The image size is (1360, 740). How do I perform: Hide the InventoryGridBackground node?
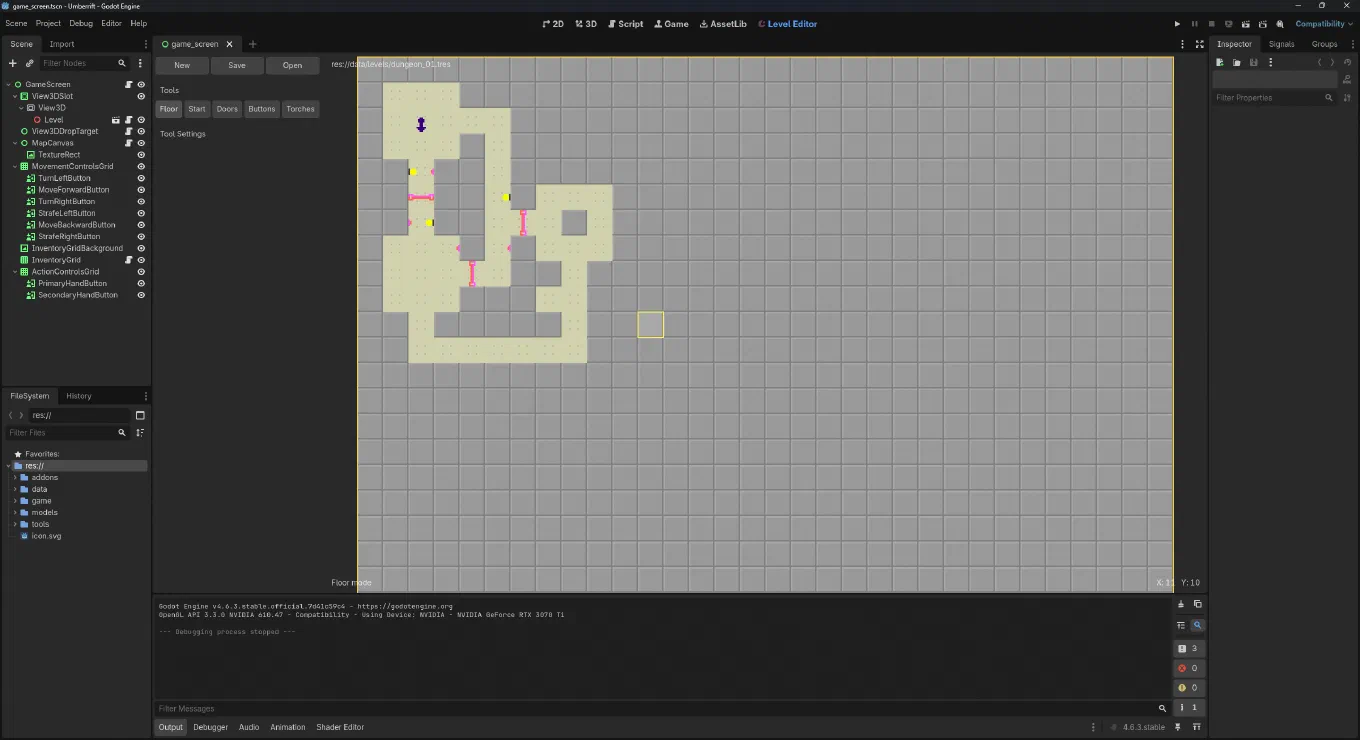[x=141, y=248]
